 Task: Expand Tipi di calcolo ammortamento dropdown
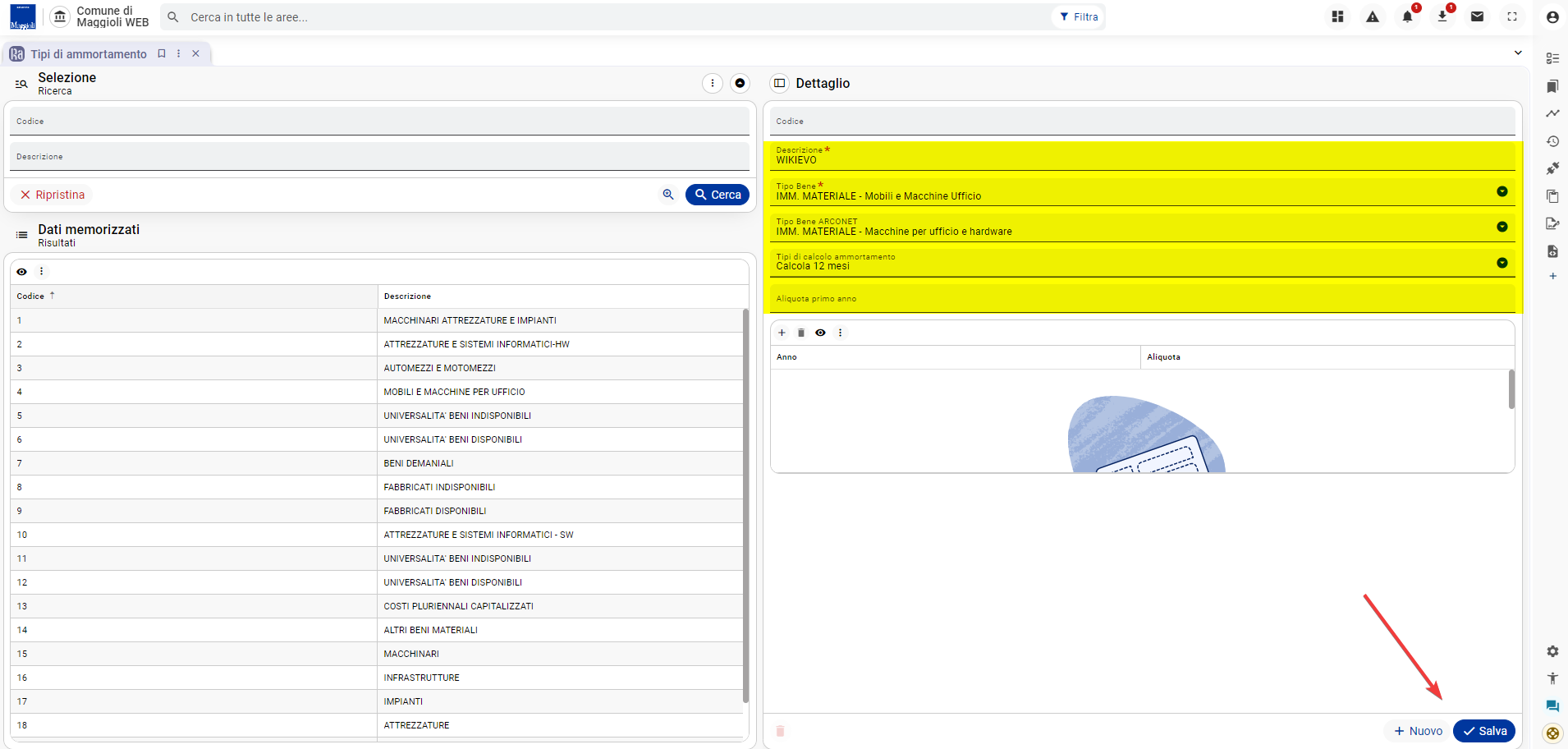tap(1502, 263)
